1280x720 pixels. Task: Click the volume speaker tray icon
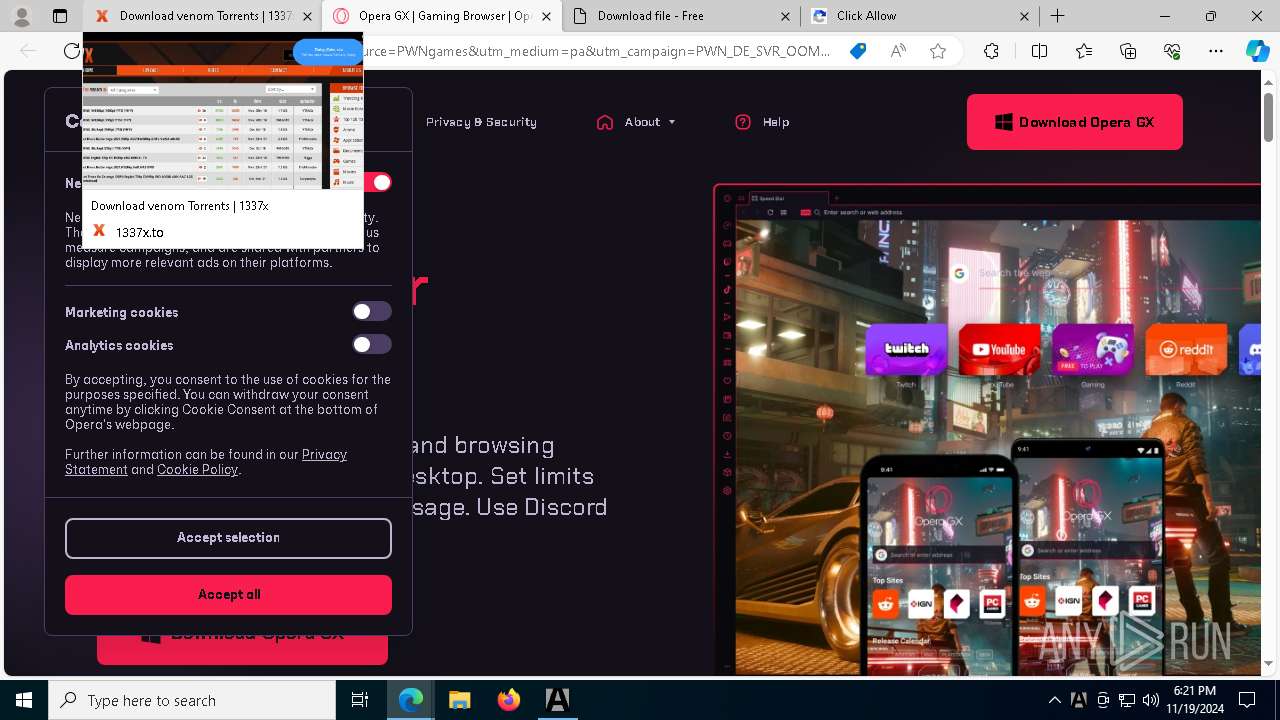pyautogui.click(x=1150, y=700)
